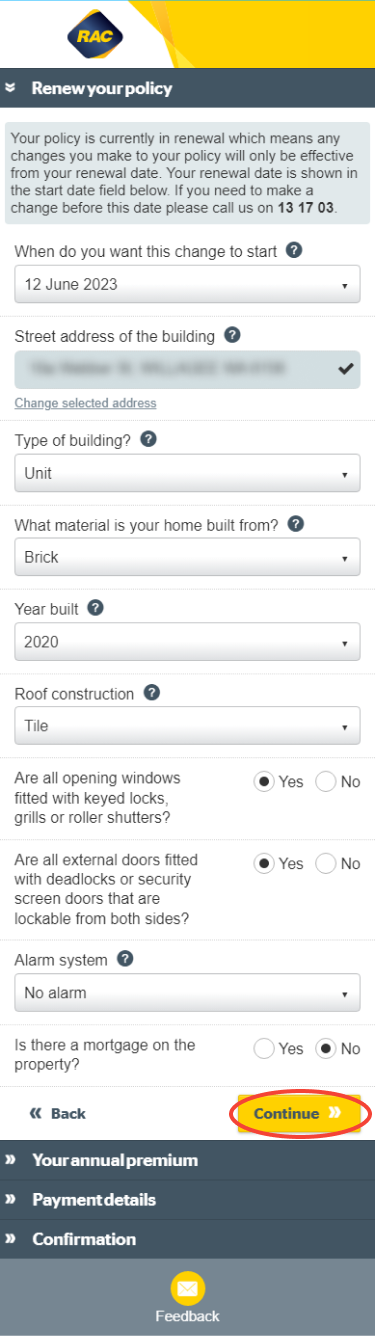Open the Alarm system dropdown
This screenshot has width=375, height=1336.
[187, 993]
